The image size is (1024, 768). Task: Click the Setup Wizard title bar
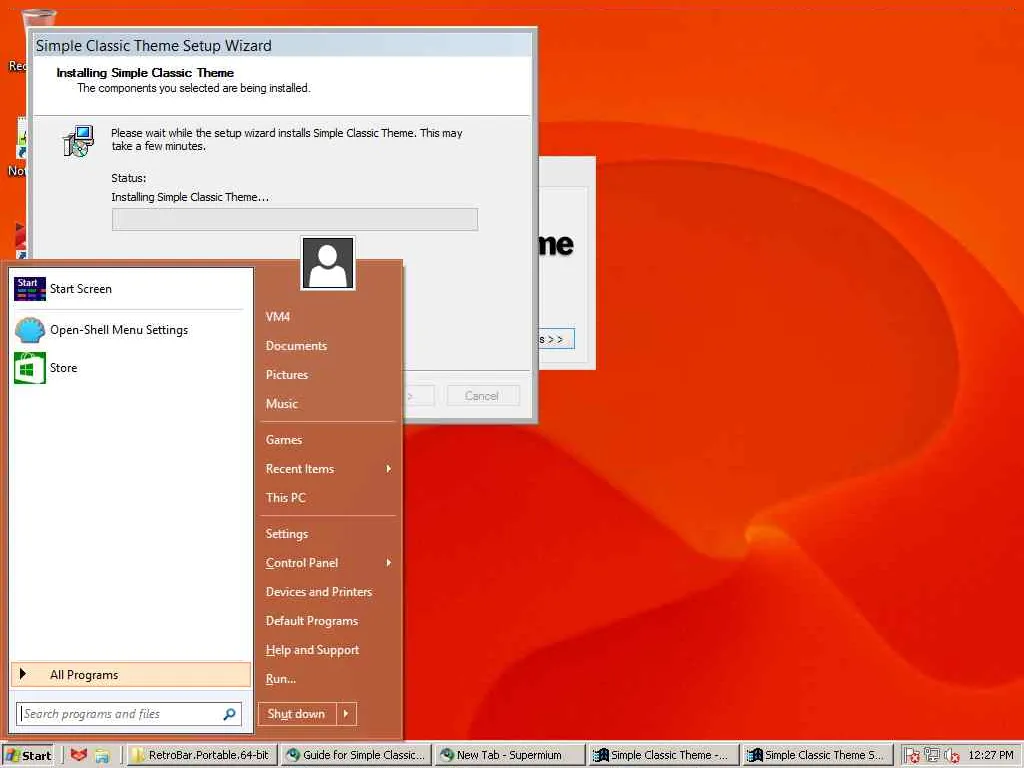(283, 45)
